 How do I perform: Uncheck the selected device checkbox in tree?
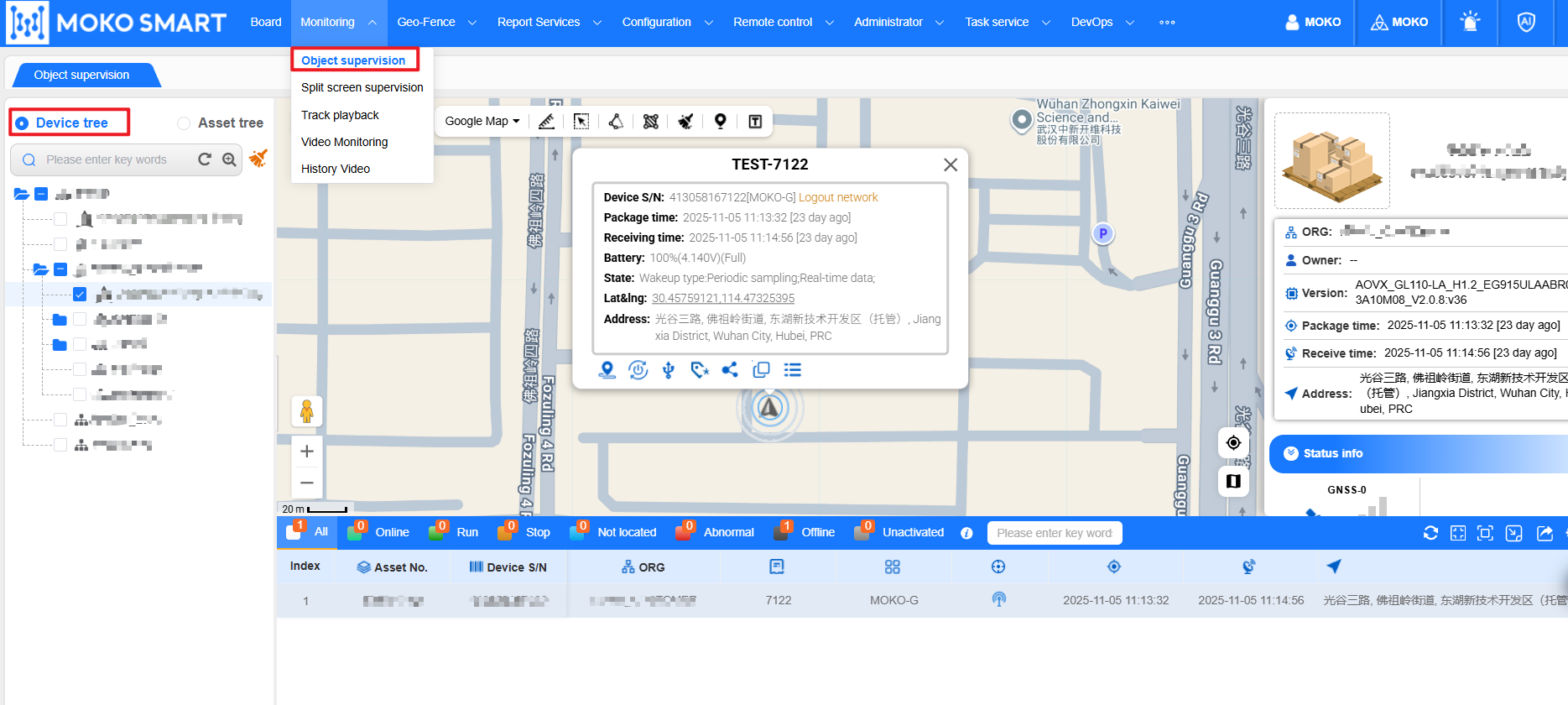pyautogui.click(x=80, y=294)
